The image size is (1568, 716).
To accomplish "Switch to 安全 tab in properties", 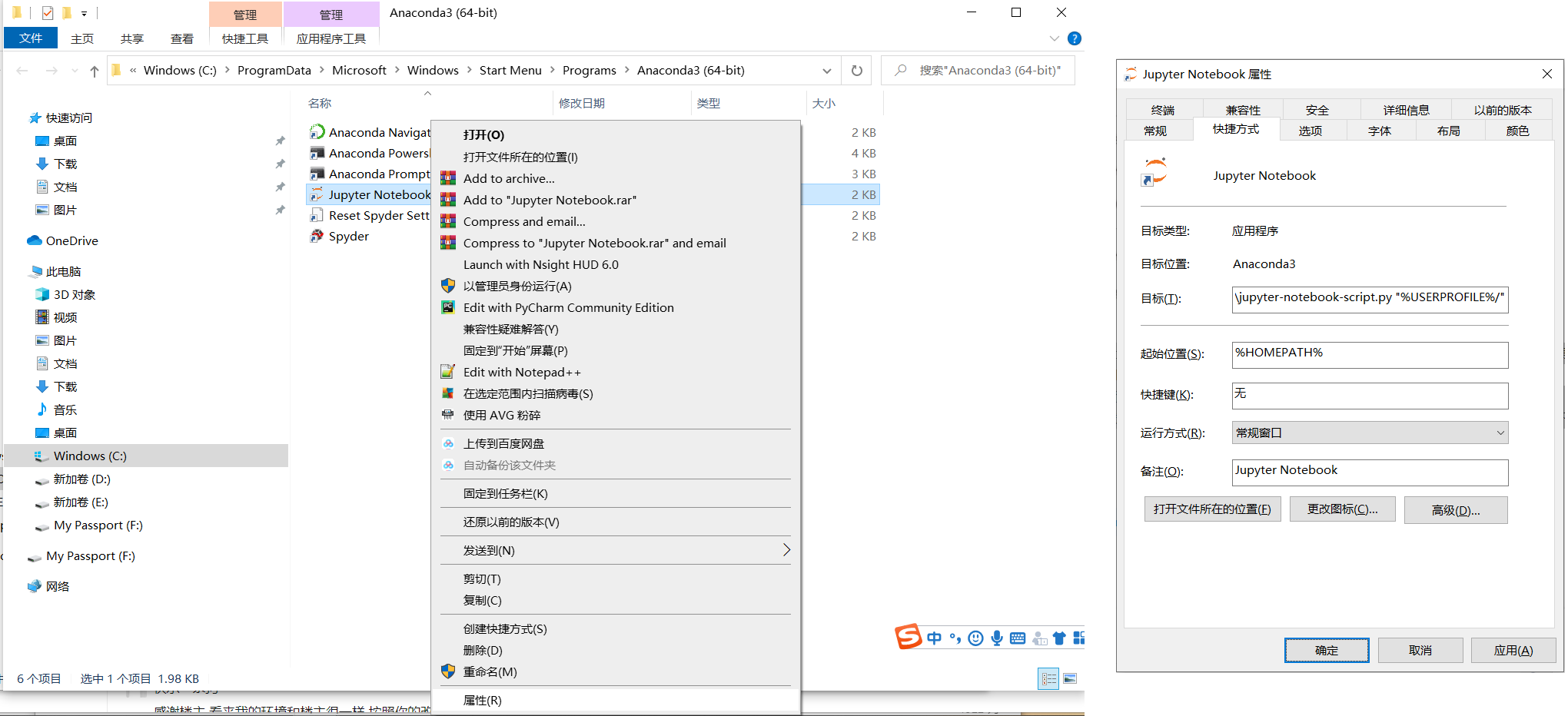I will point(1317,110).
